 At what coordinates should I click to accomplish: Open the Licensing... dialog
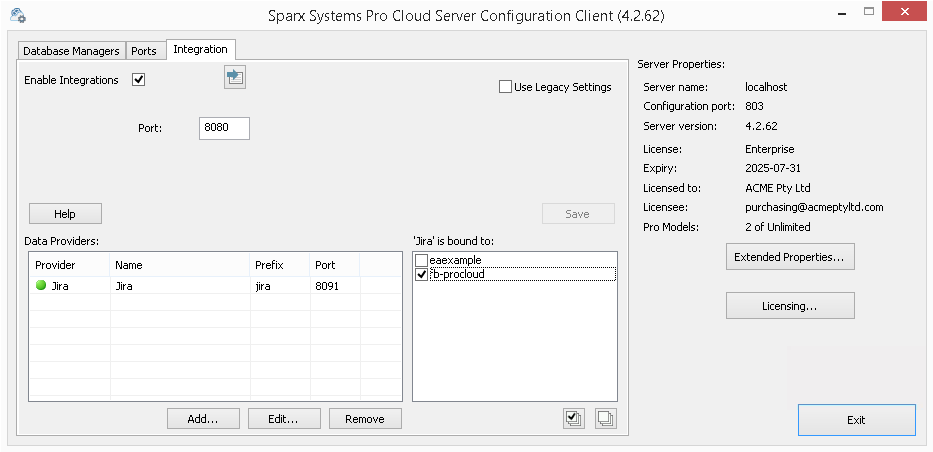pos(789,306)
